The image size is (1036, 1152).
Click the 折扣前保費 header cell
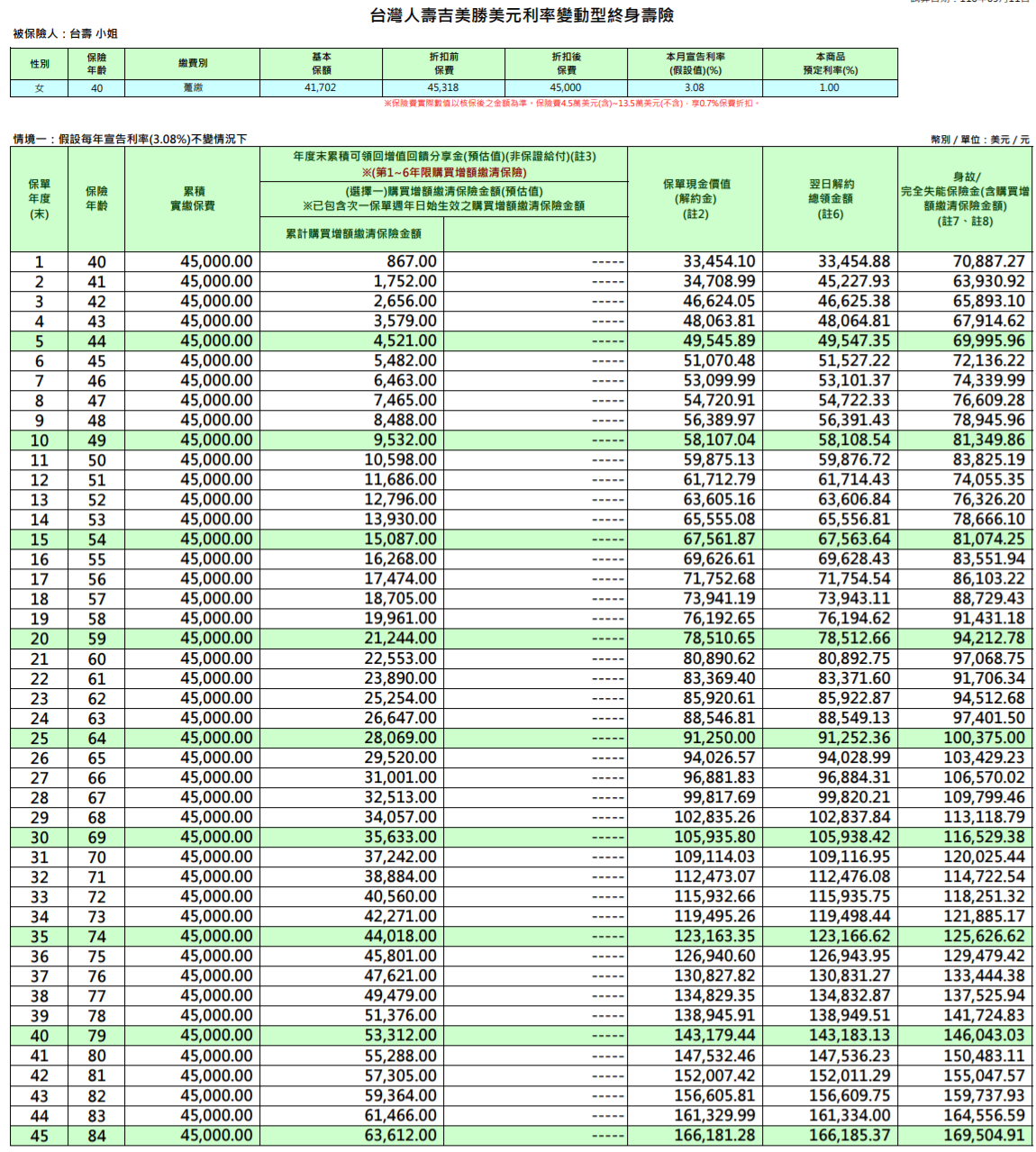point(444,64)
